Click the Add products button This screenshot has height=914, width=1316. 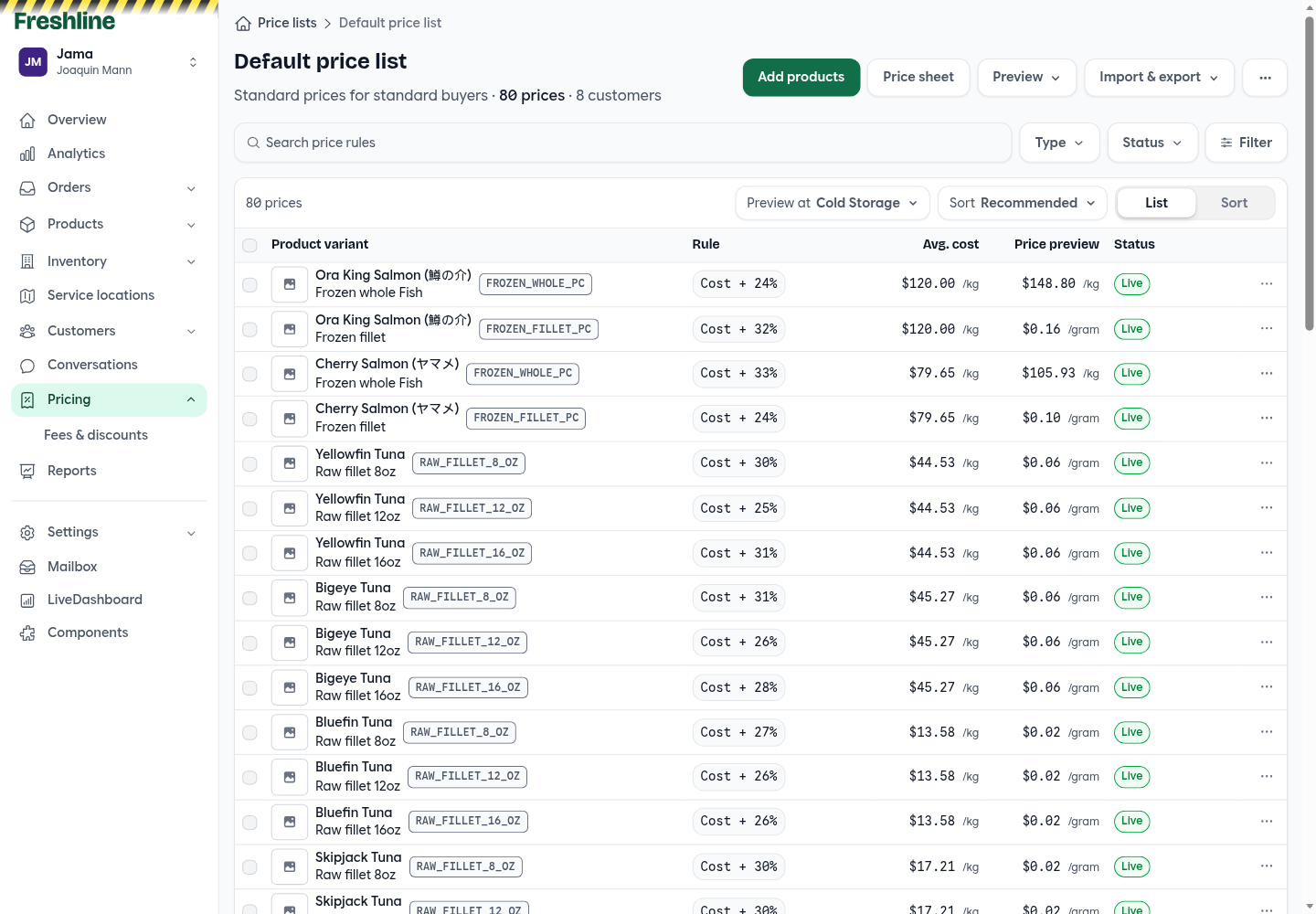[x=801, y=78]
